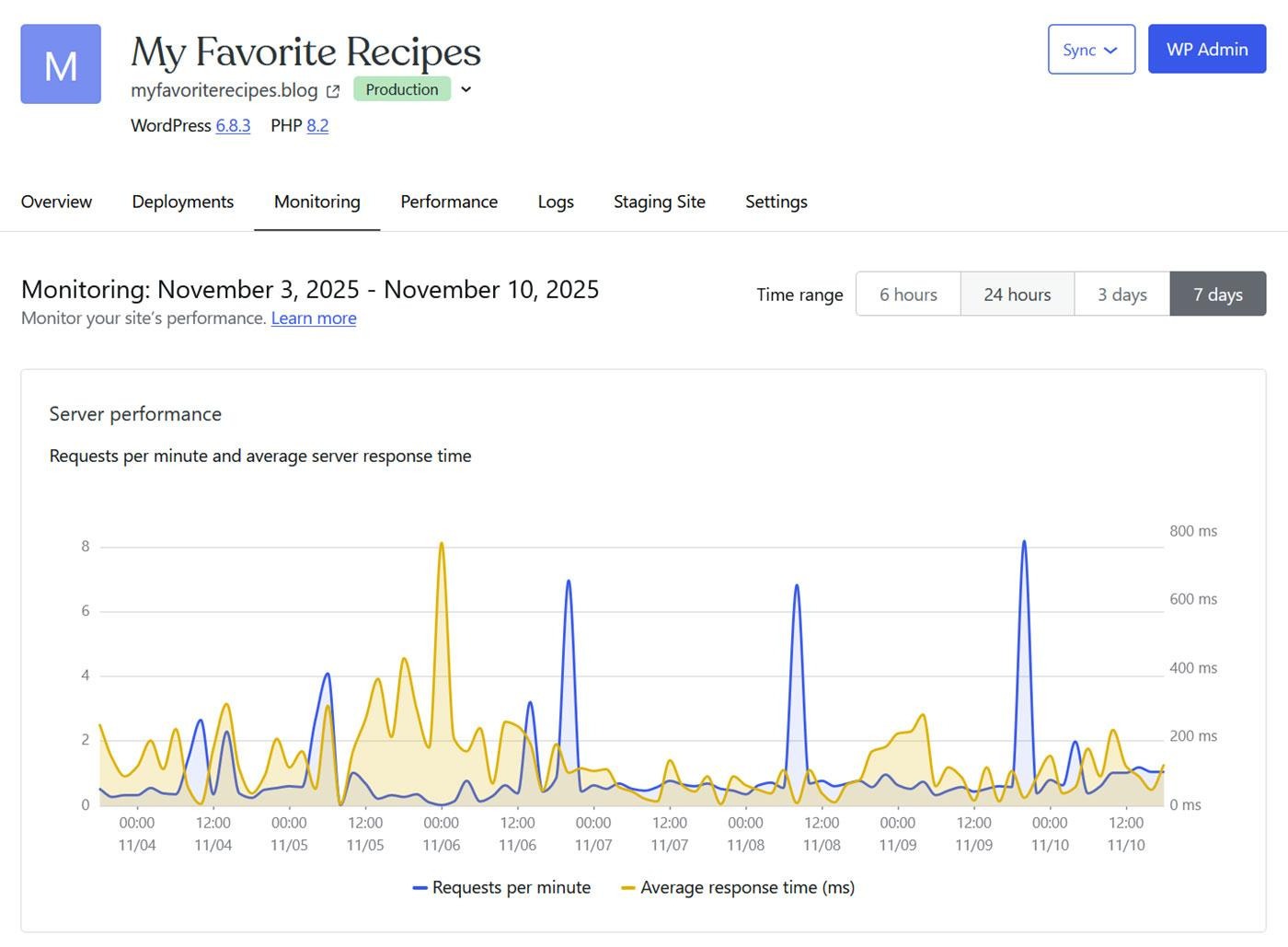Click the M site avatar icon
Viewport: 1288px width, 947px height.
61,64
